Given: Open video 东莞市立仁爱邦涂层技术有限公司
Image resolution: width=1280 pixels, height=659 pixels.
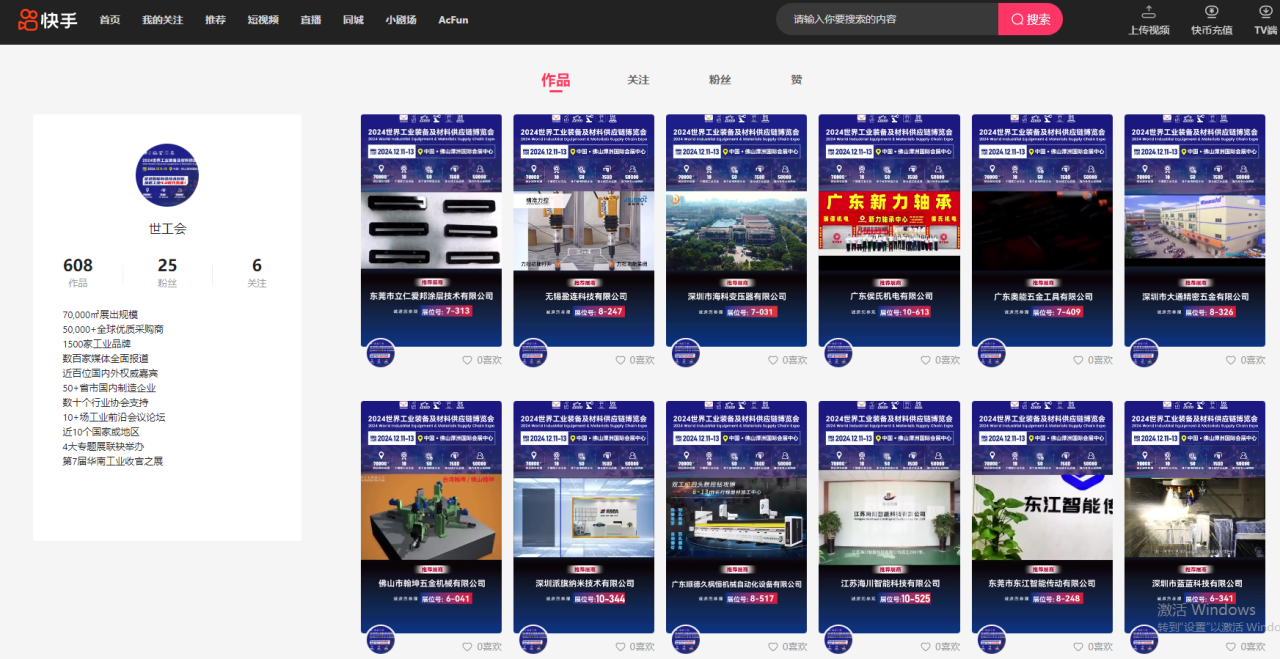Looking at the screenshot, I should click(431, 230).
